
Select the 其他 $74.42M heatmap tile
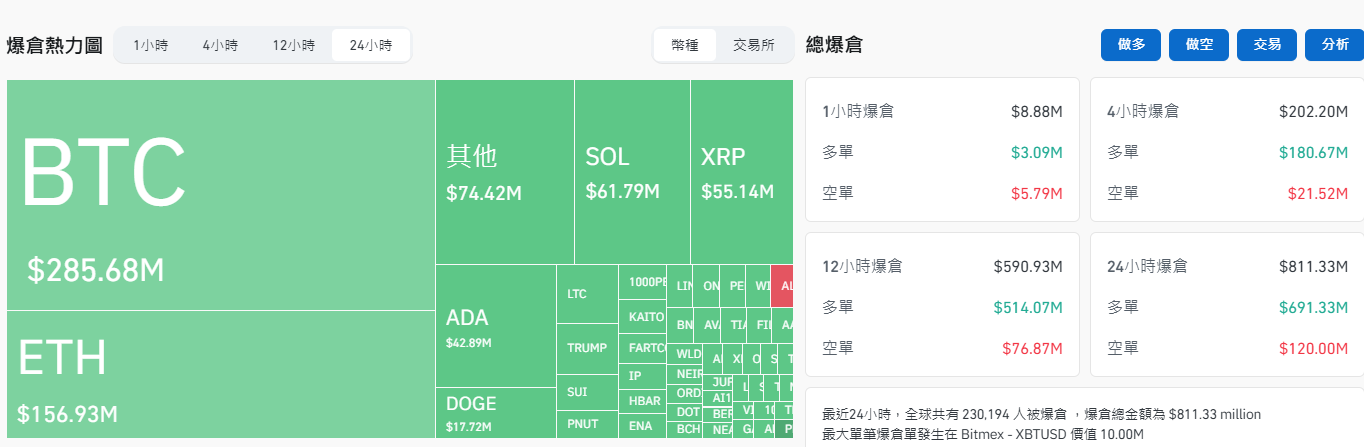point(505,172)
